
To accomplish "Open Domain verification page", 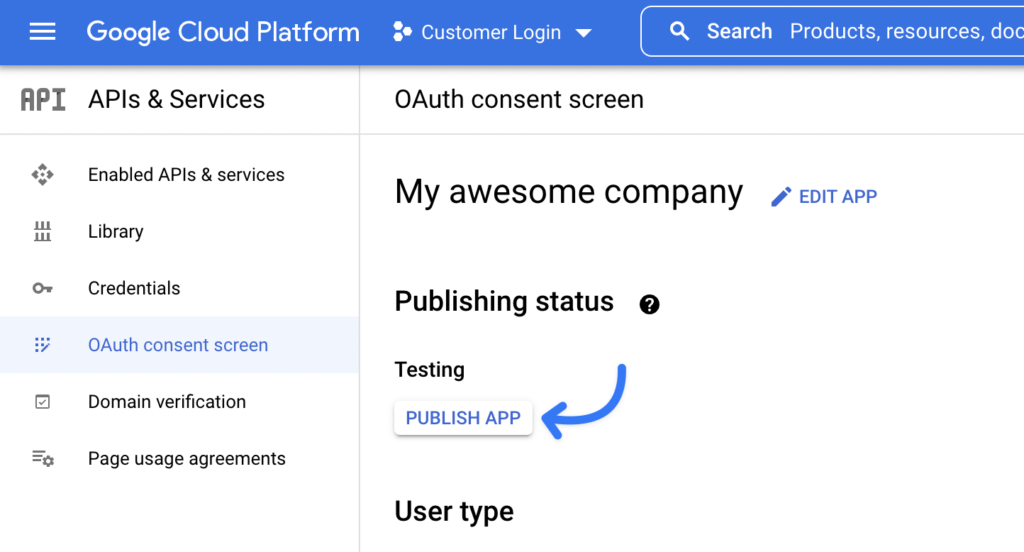I will (x=167, y=402).
